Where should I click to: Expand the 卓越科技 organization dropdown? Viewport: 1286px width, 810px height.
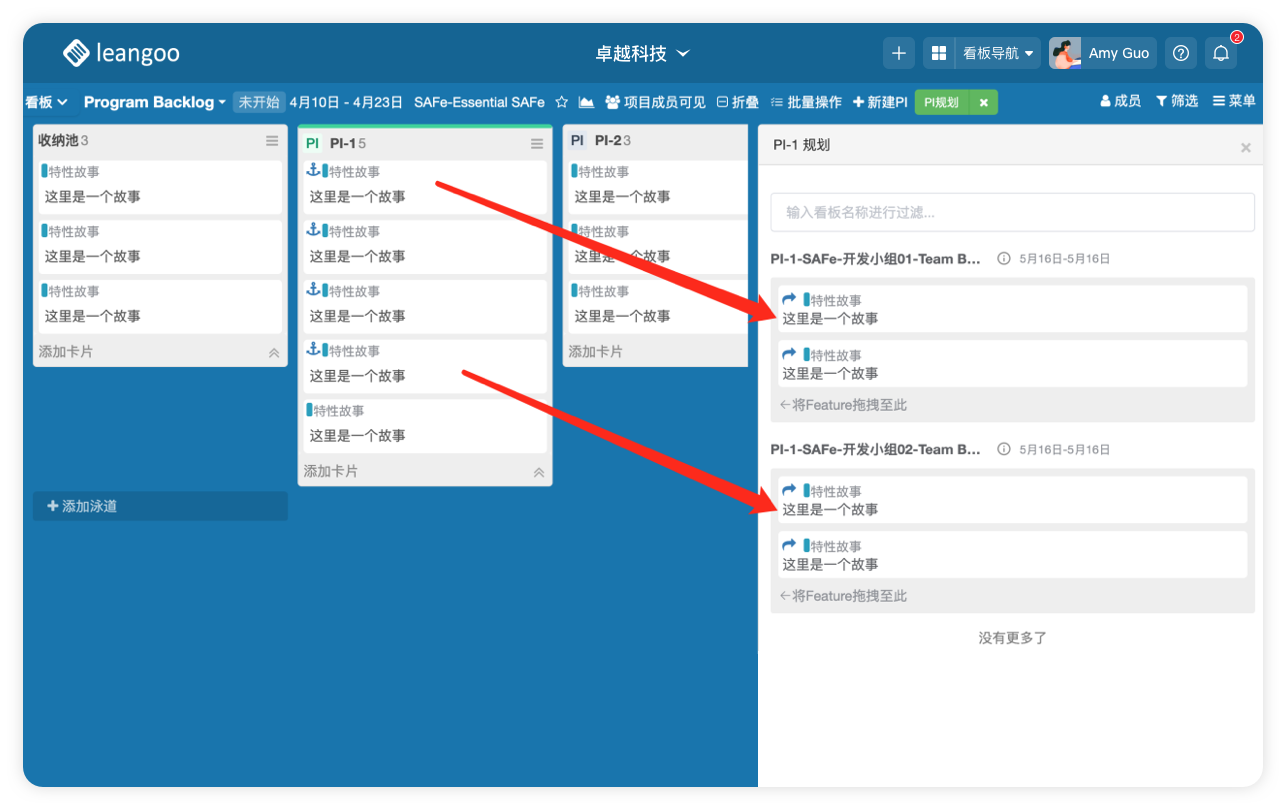(642, 53)
